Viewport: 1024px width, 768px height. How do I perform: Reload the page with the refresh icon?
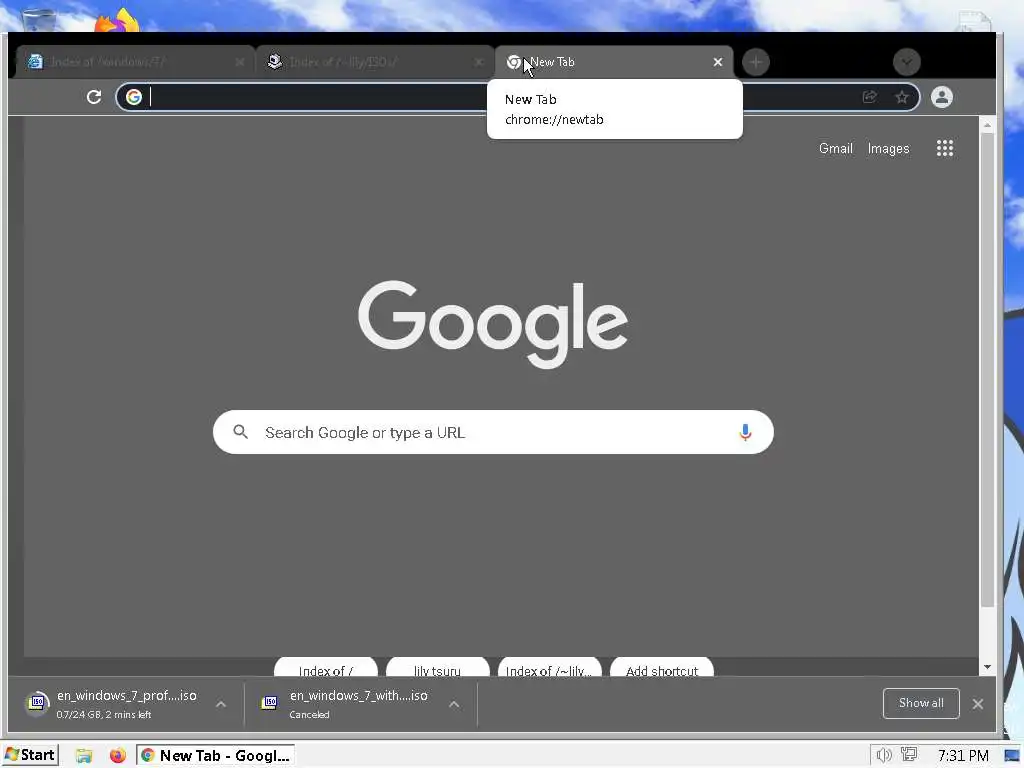point(94,97)
